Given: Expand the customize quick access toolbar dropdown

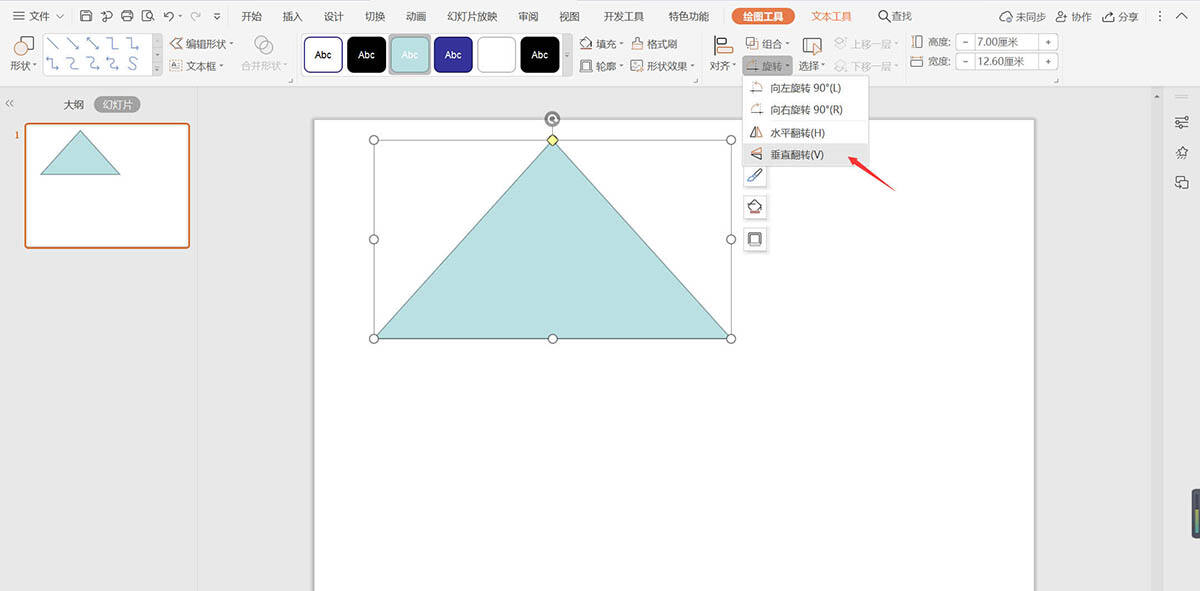Looking at the screenshot, I should click(217, 16).
